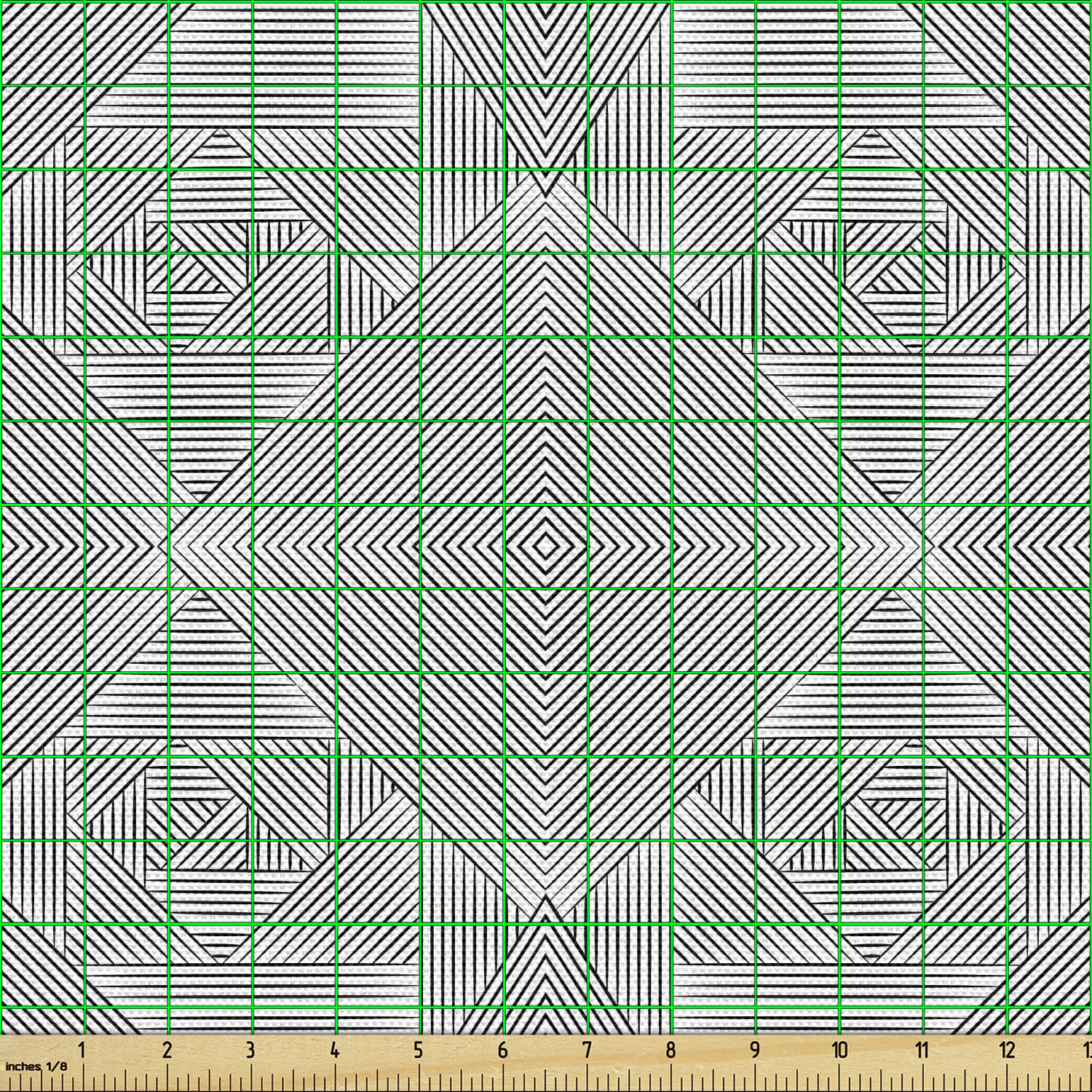Click the ruler's number 5 marking
The height and width of the screenshot is (1092, 1092).
tap(418, 1050)
